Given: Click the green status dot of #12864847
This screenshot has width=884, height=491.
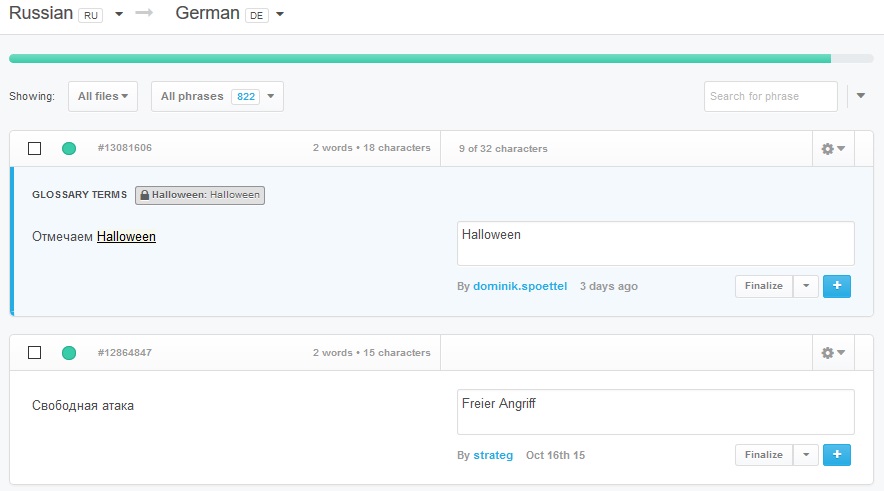Looking at the screenshot, I should point(69,353).
